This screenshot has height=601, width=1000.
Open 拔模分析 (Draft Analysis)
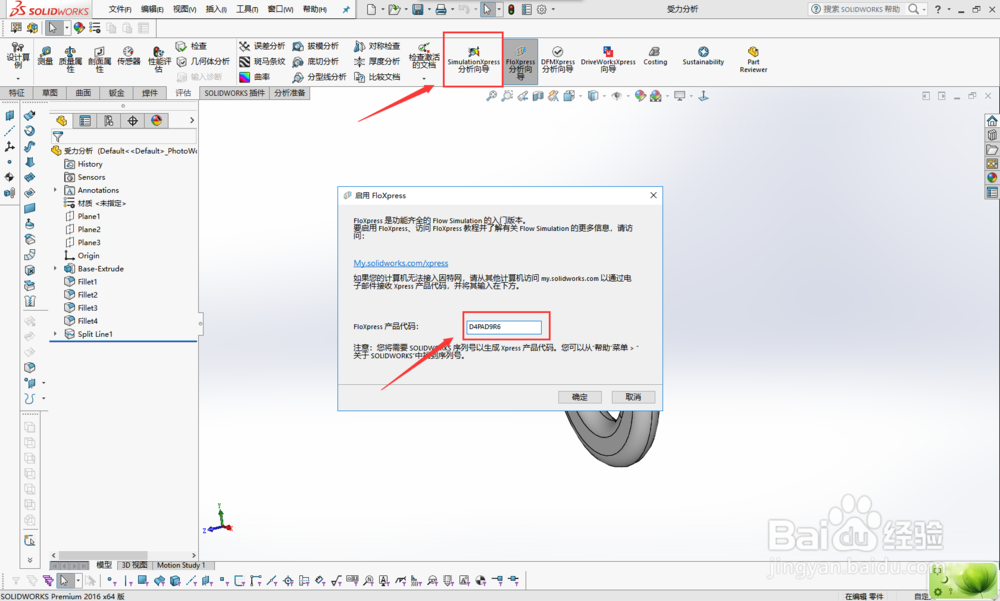(316, 46)
